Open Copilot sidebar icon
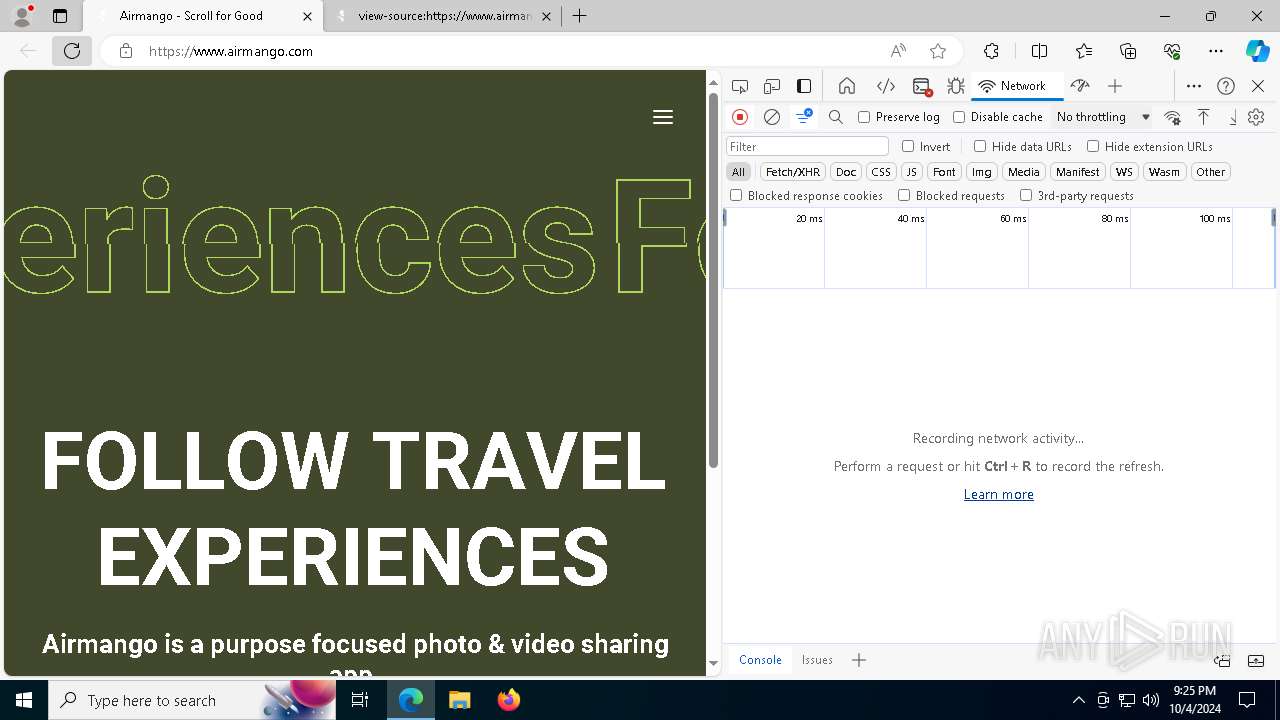This screenshot has width=1280, height=720. [1257, 51]
